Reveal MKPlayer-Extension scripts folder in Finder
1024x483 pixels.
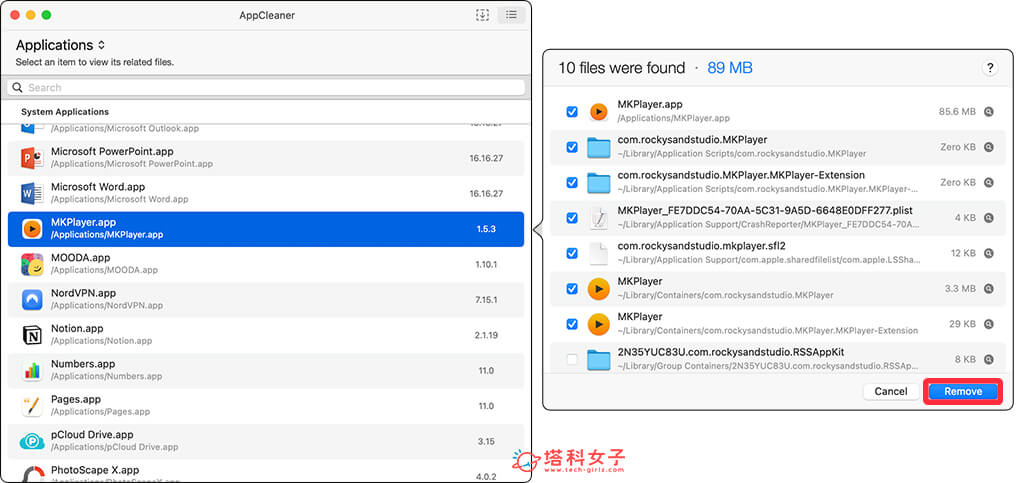pos(989,182)
